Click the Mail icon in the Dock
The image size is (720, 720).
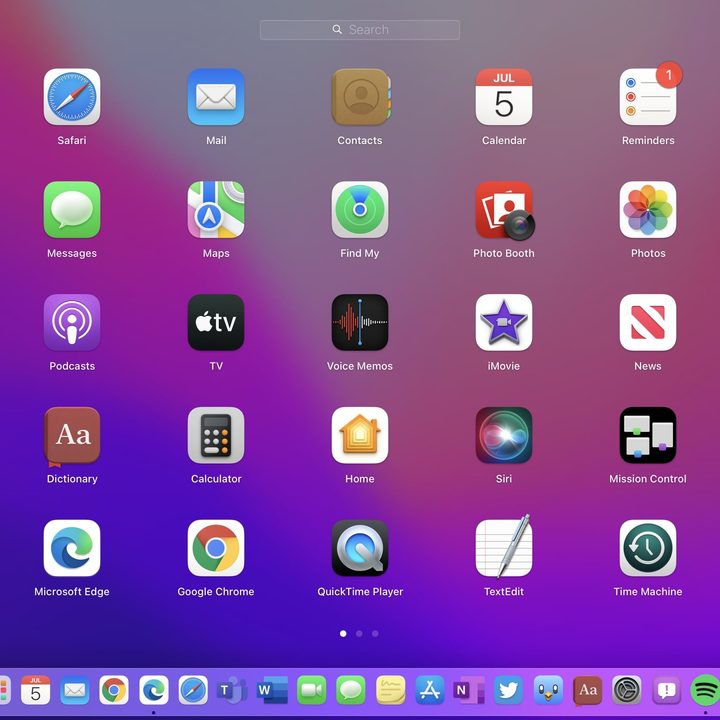pos(75,690)
